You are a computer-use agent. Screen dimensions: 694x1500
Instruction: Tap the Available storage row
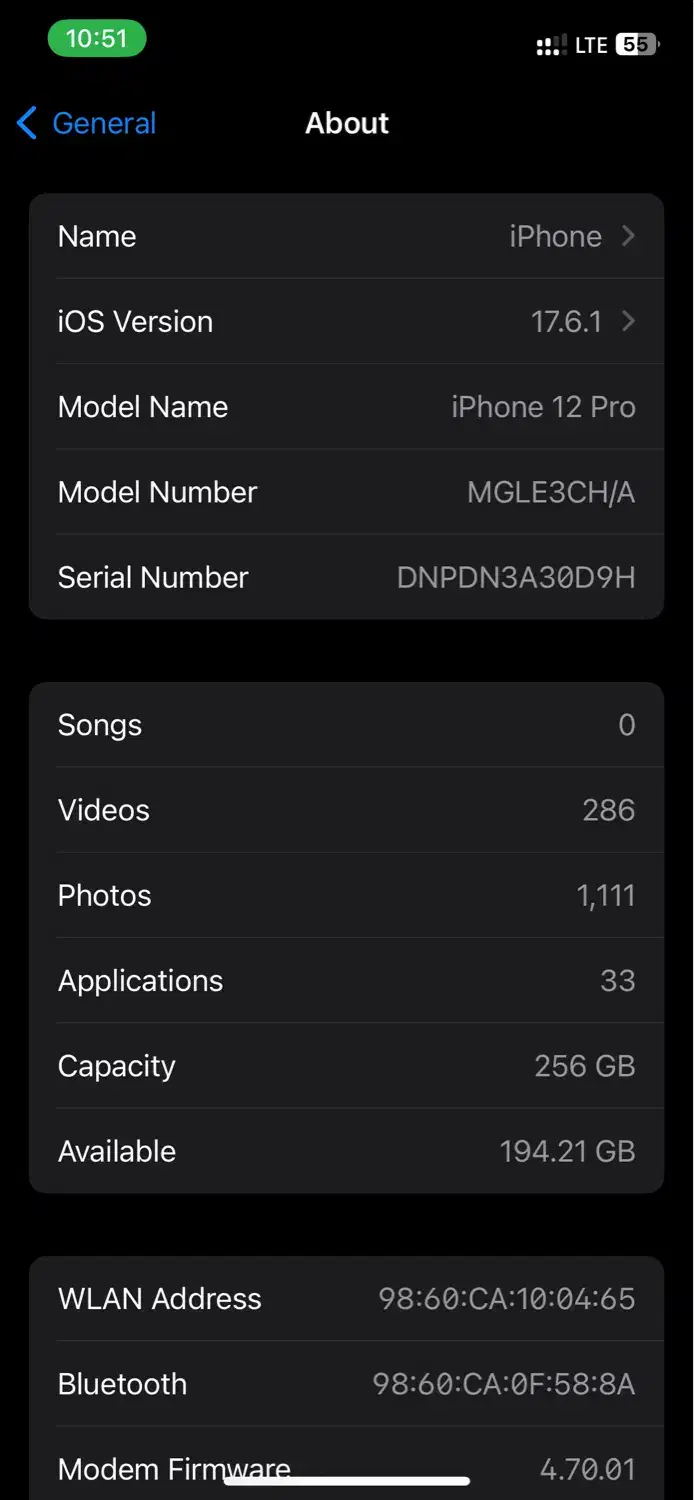pos(346,1151)
